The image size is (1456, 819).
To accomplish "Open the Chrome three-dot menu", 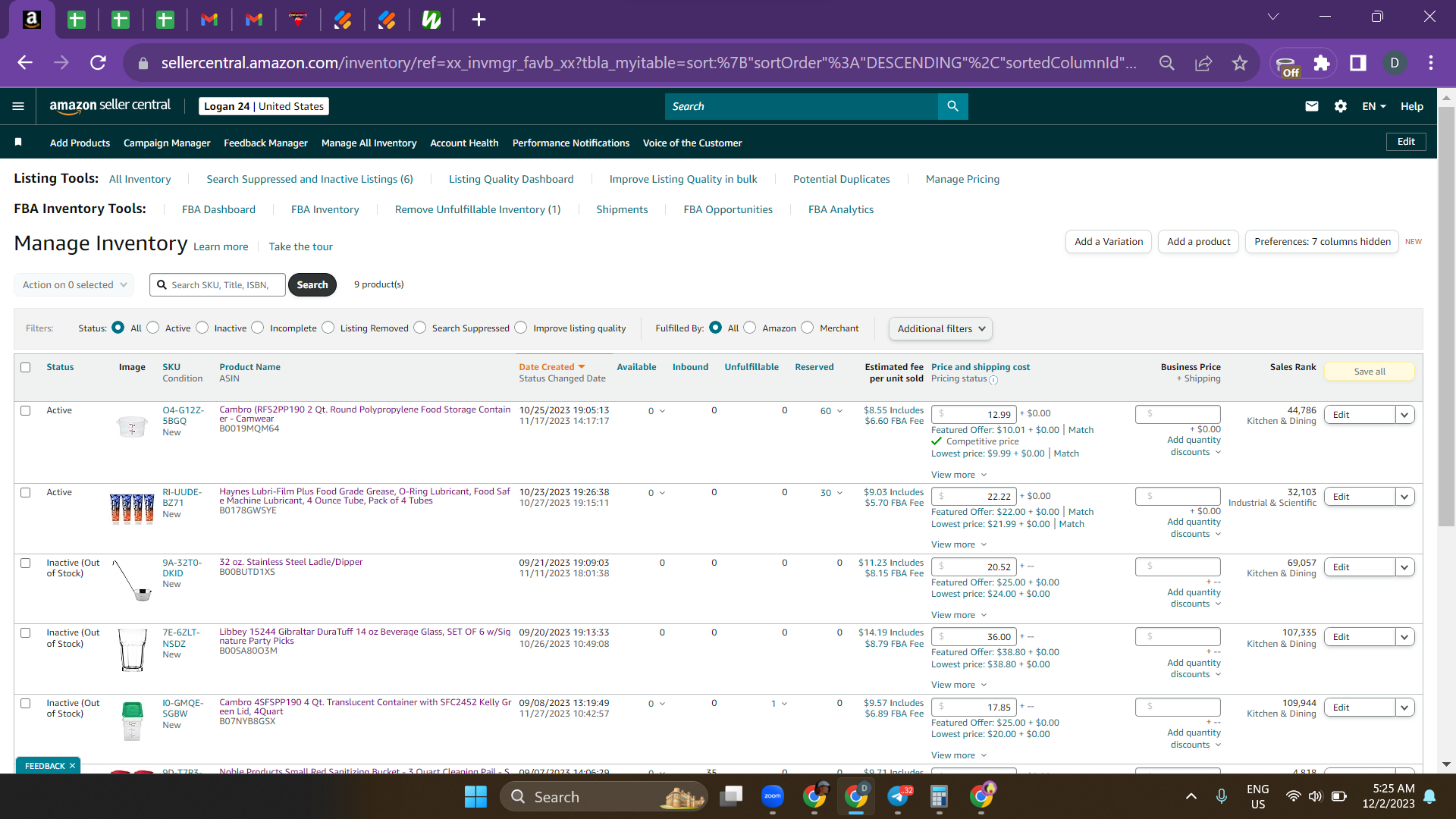I will [x=1431, y=63].
